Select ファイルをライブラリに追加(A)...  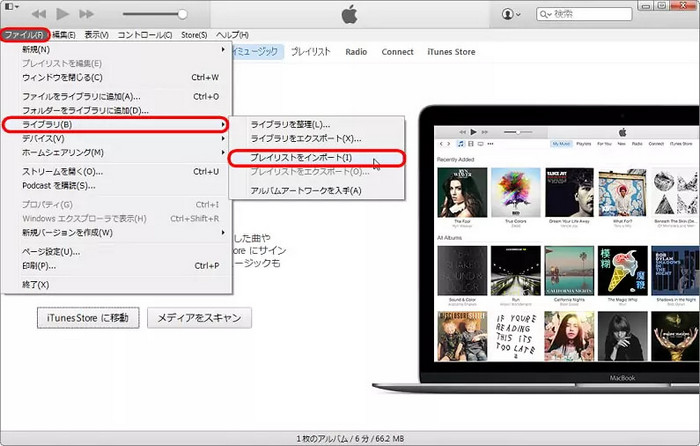point(117,96)
